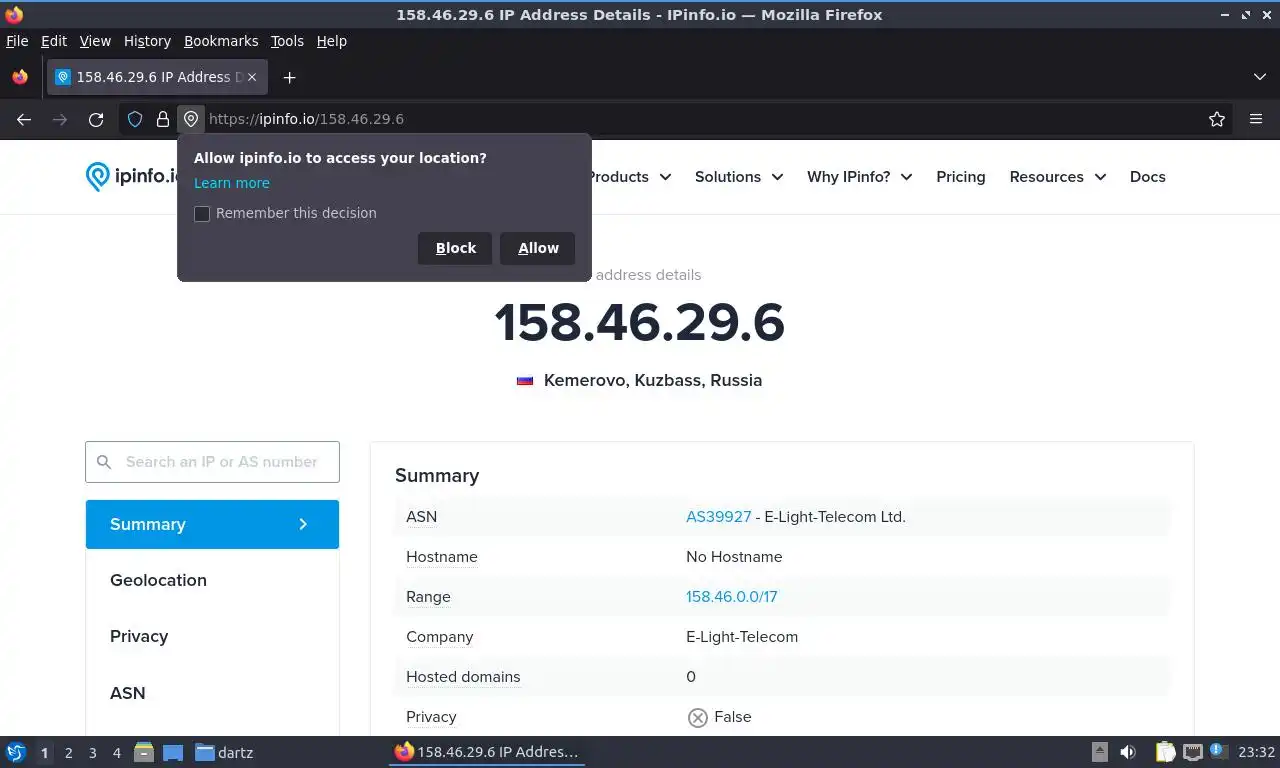
Task: Open the 158.46.0.0/17 range link
Action: 732,597
